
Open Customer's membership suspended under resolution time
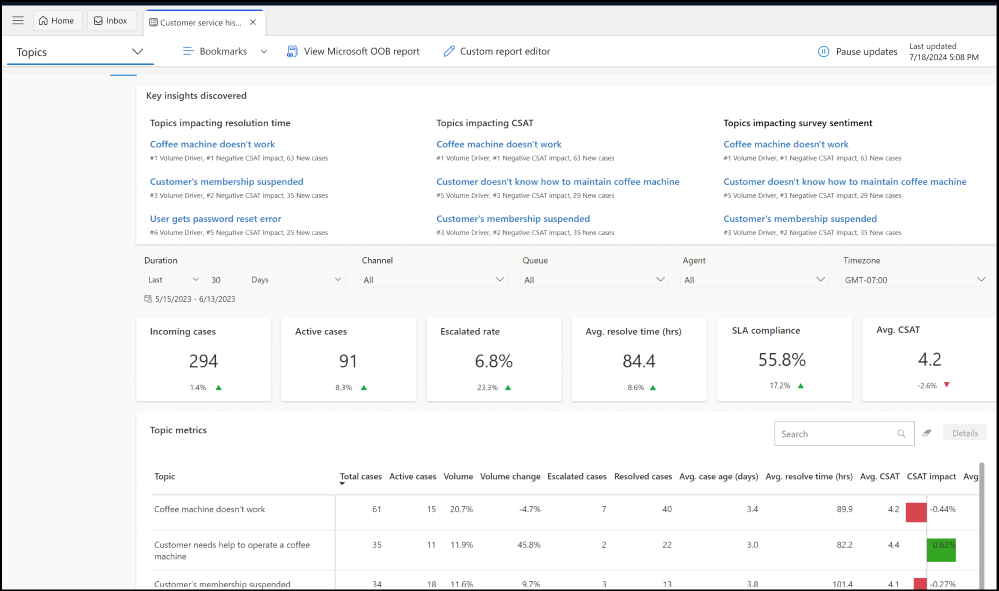click(x=226, y=182)
